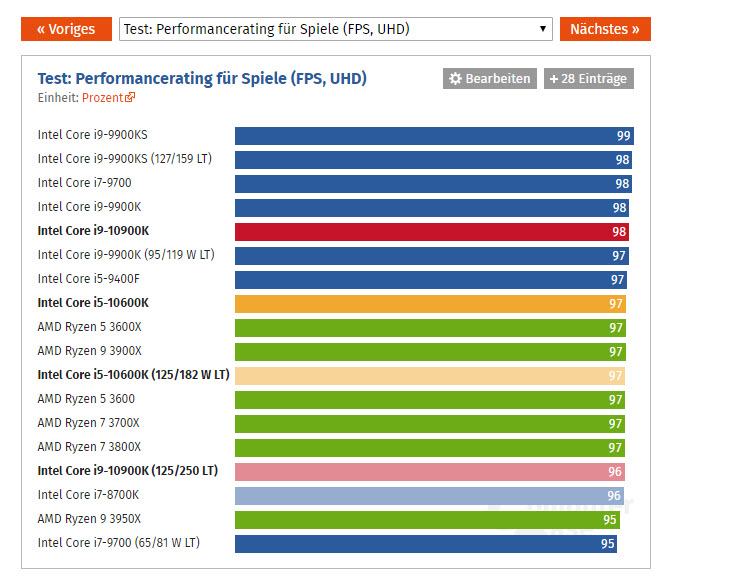Click the chart title Test: Performancerating für Spiele
This screenshot has width=753, height=578.
(x=202, y=78)
